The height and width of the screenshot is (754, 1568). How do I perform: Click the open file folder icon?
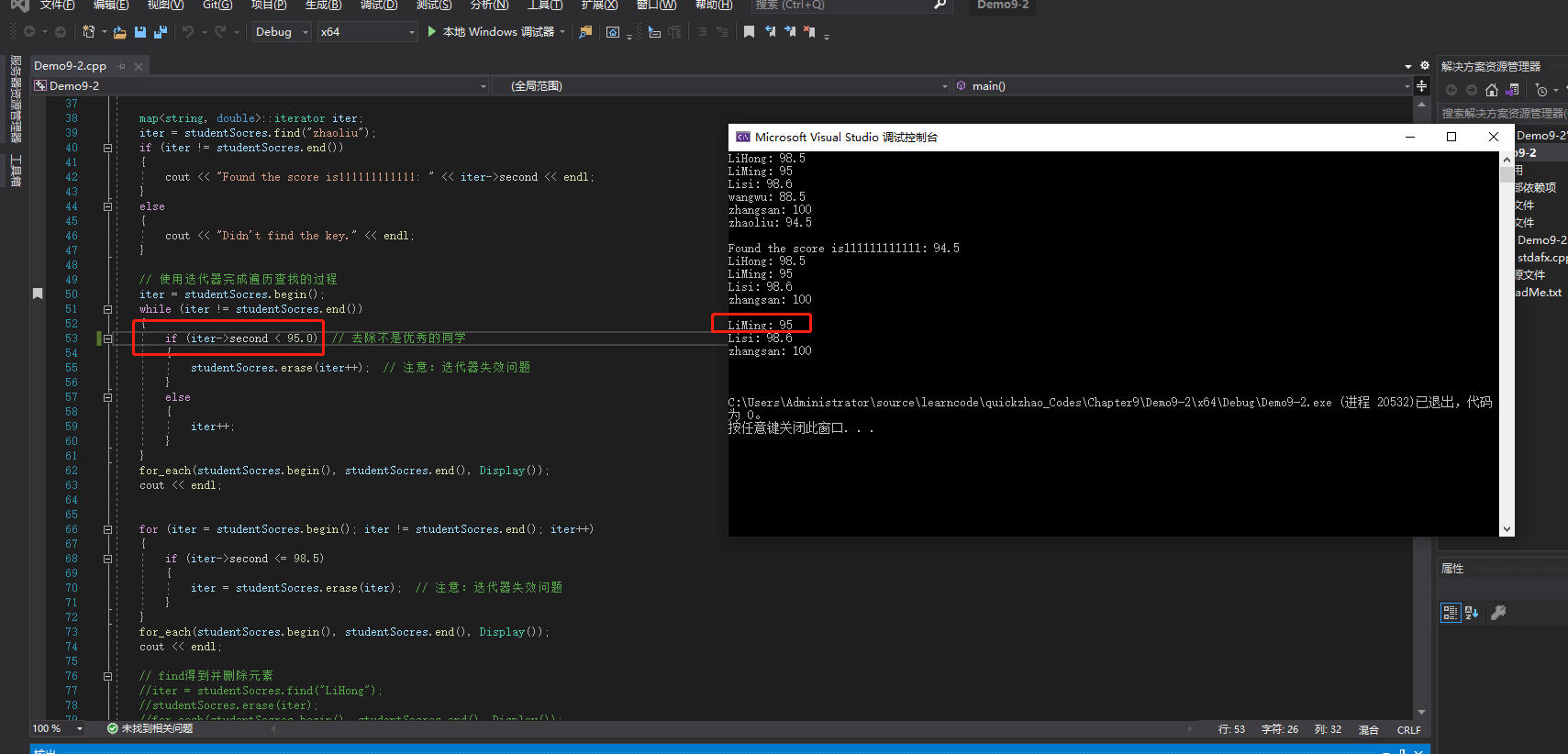(x=119, y=32)
